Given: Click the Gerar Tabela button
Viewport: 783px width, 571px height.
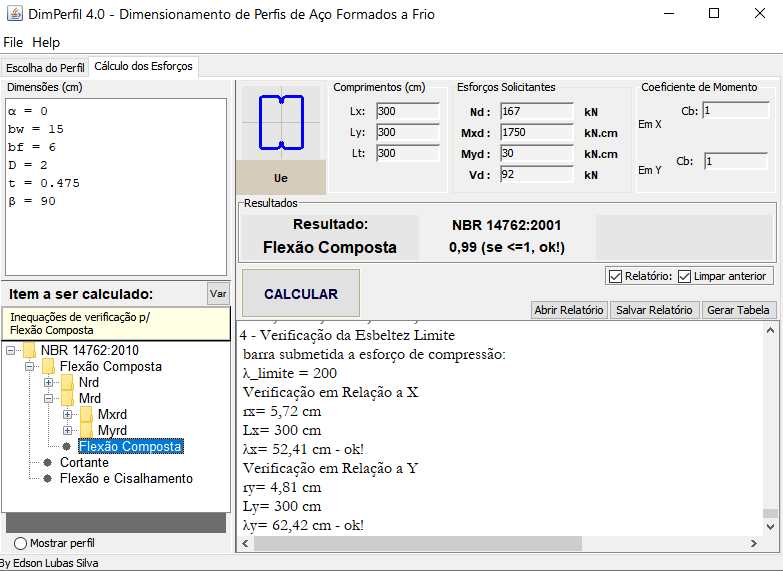Looking at the screenshot, I should point(738,310).
